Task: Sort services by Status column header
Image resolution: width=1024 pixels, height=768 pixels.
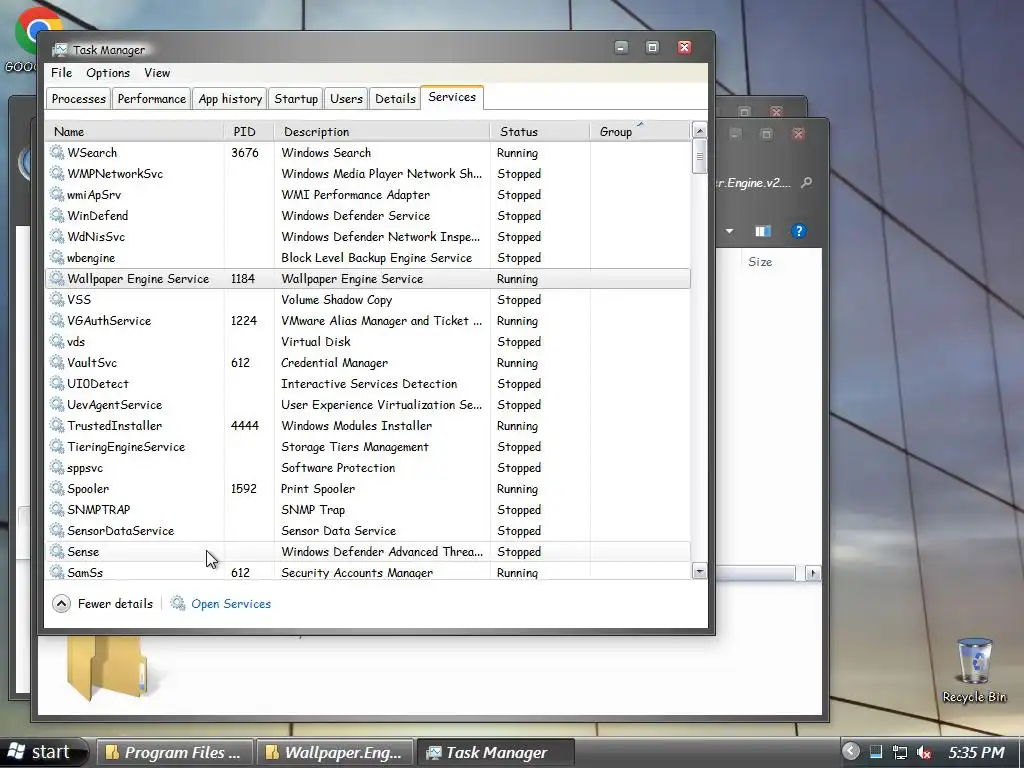Action: coord(540,131)
